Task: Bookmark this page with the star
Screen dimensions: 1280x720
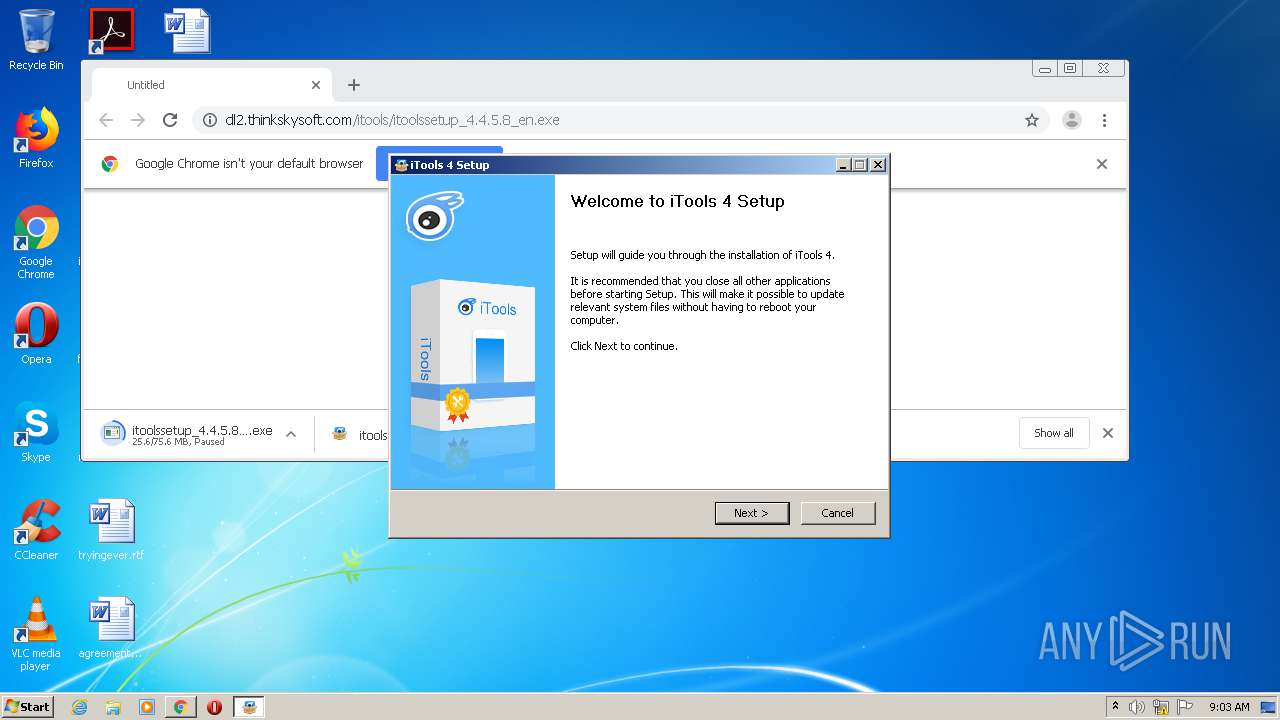Action: pyautogui.click(x=1032, y=120)
